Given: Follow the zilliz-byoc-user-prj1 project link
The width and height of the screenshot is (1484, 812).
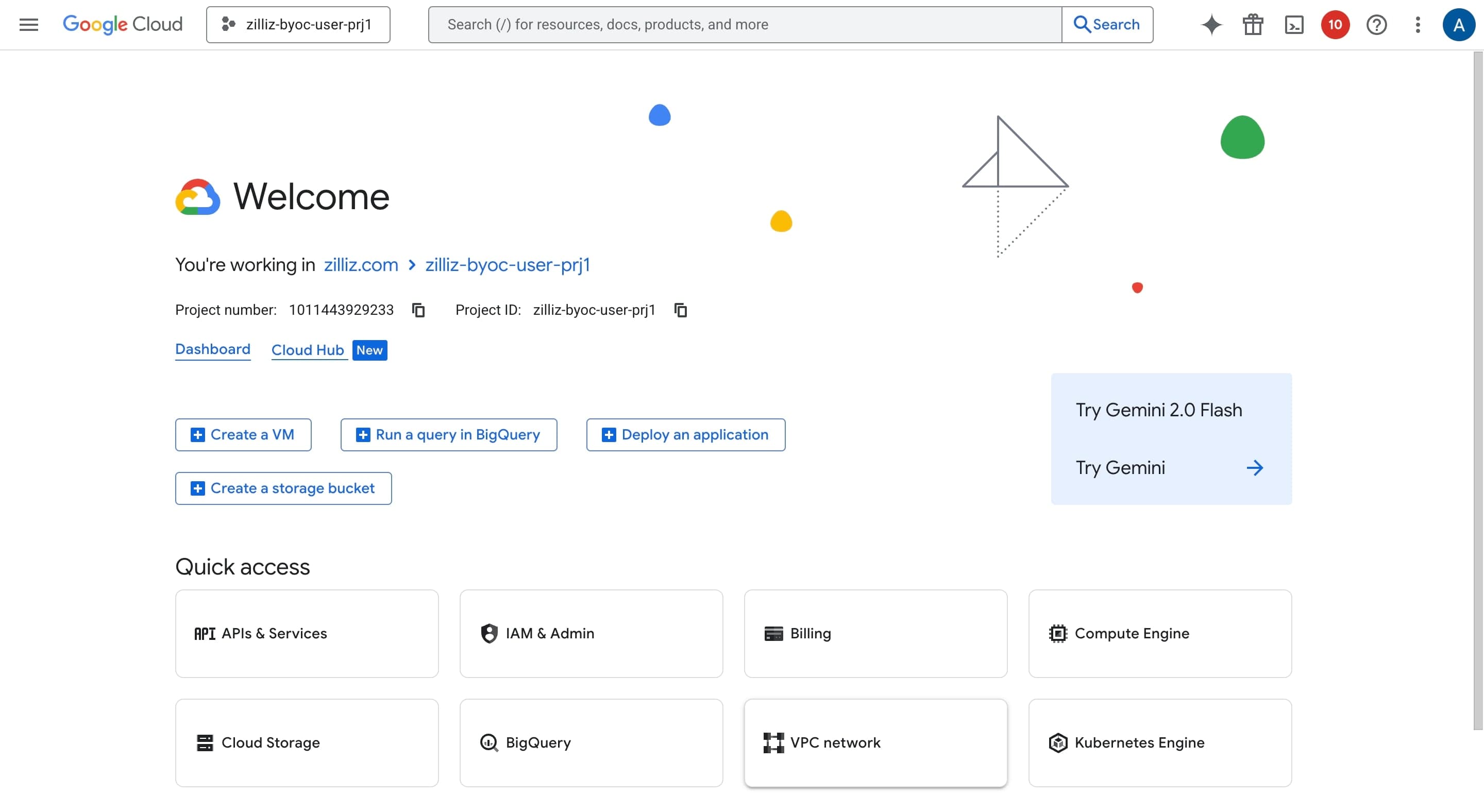Looking at the screenshot, I should tap(508, 265).
